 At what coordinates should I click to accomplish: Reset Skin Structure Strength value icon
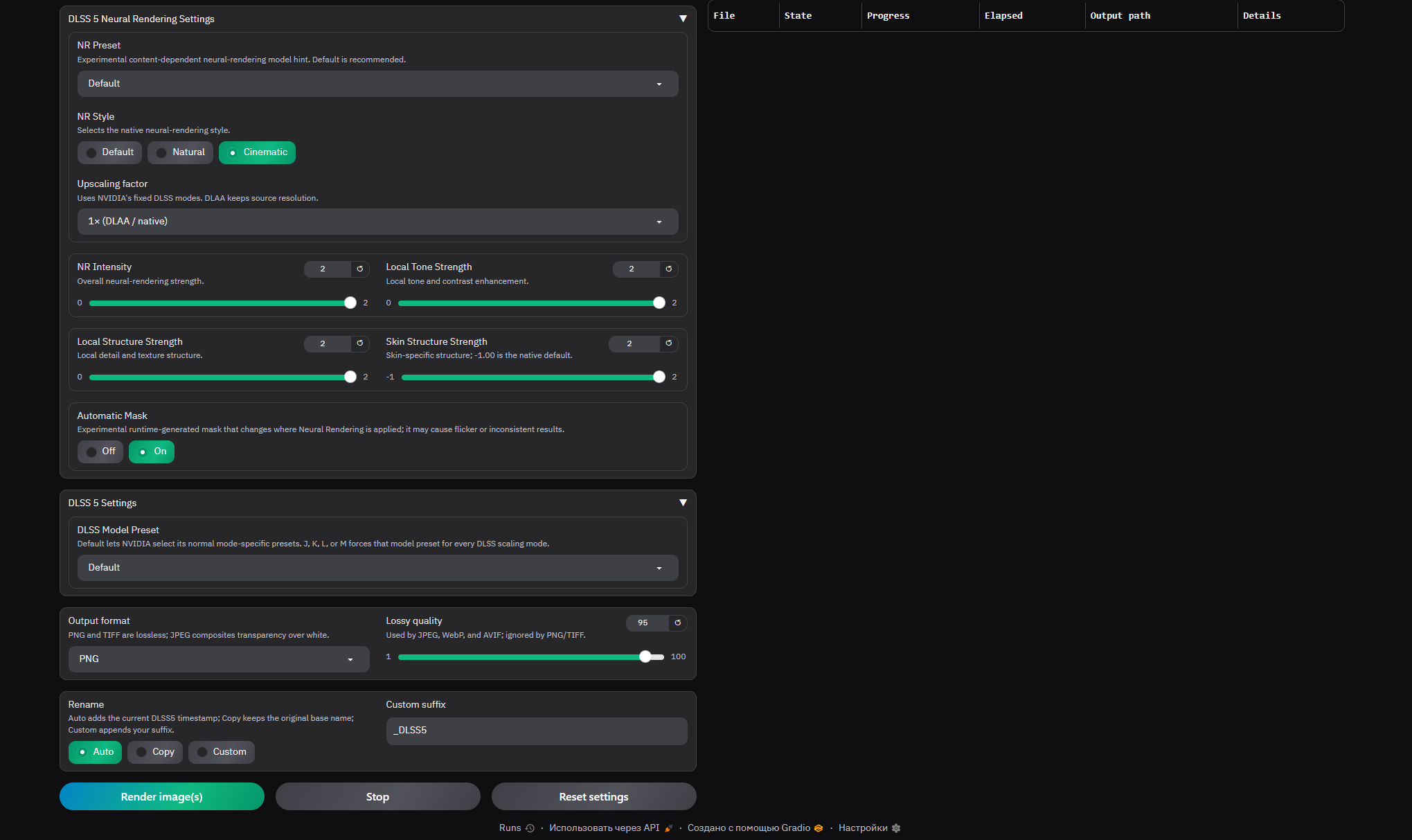coord(669,343)
